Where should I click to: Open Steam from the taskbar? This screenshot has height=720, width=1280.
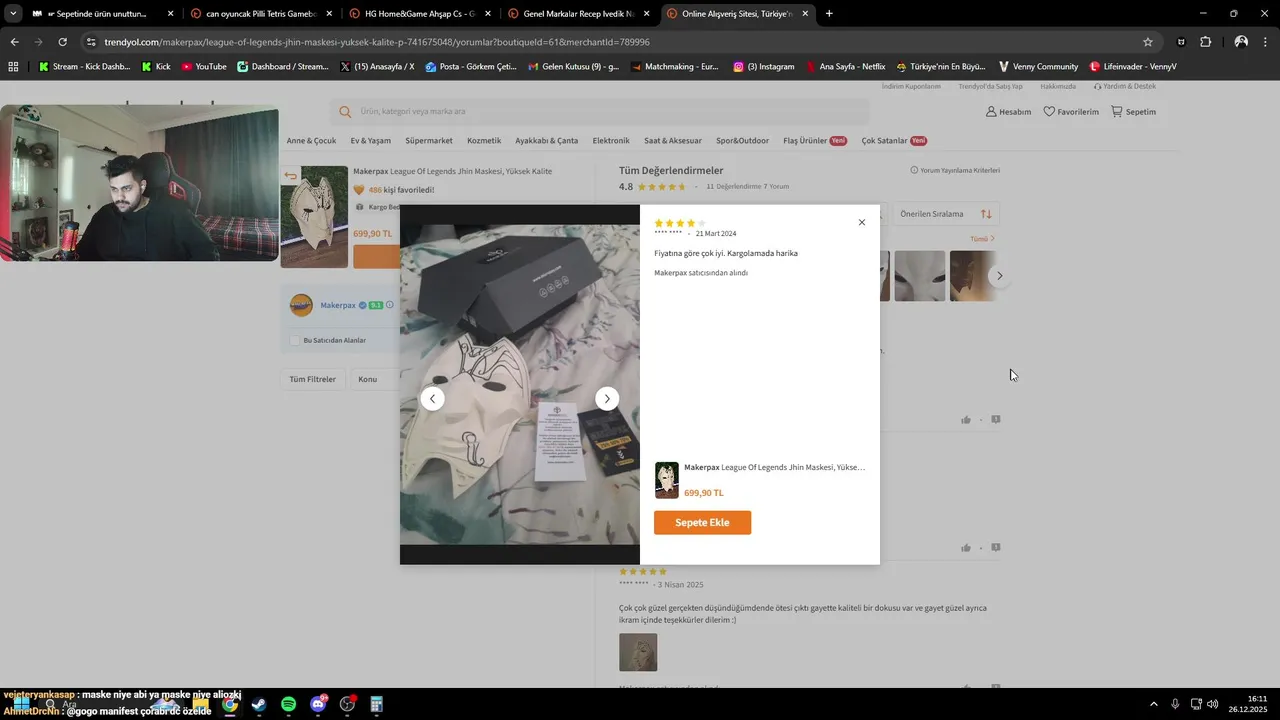[259, 704]
